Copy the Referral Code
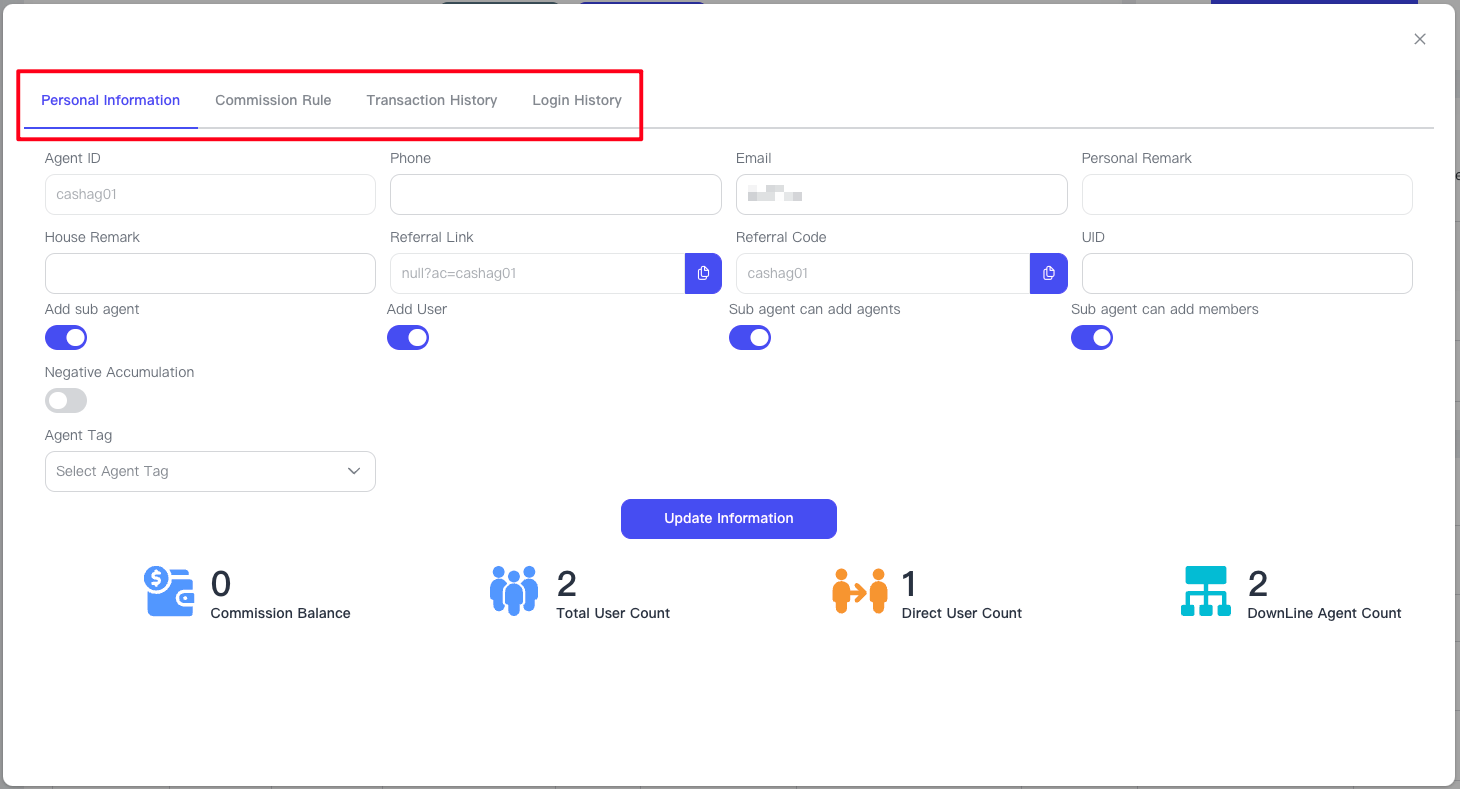 (1048, 273)
